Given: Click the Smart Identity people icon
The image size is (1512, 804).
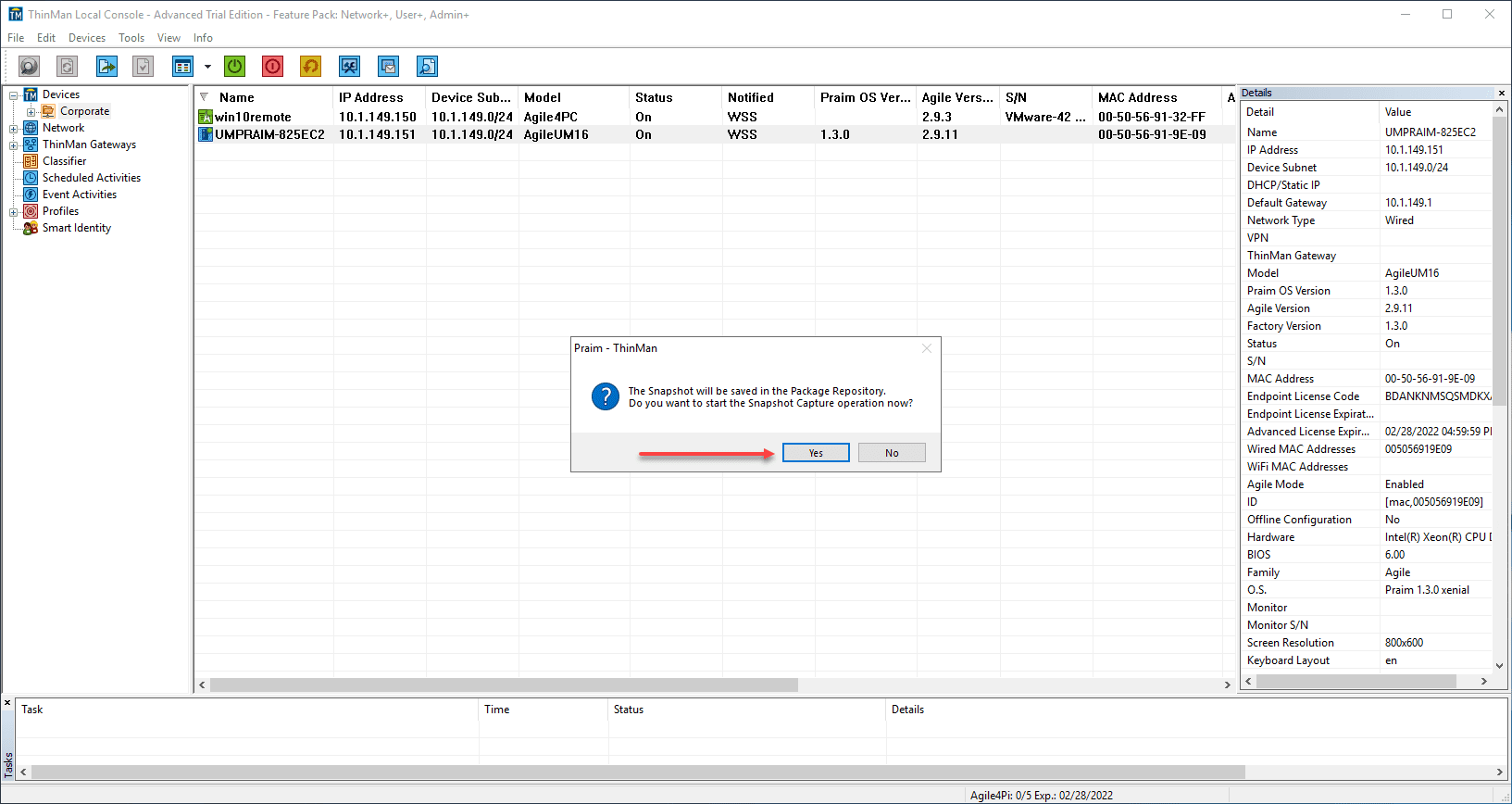Looking at the screenshot, I should tap(31, 228).
